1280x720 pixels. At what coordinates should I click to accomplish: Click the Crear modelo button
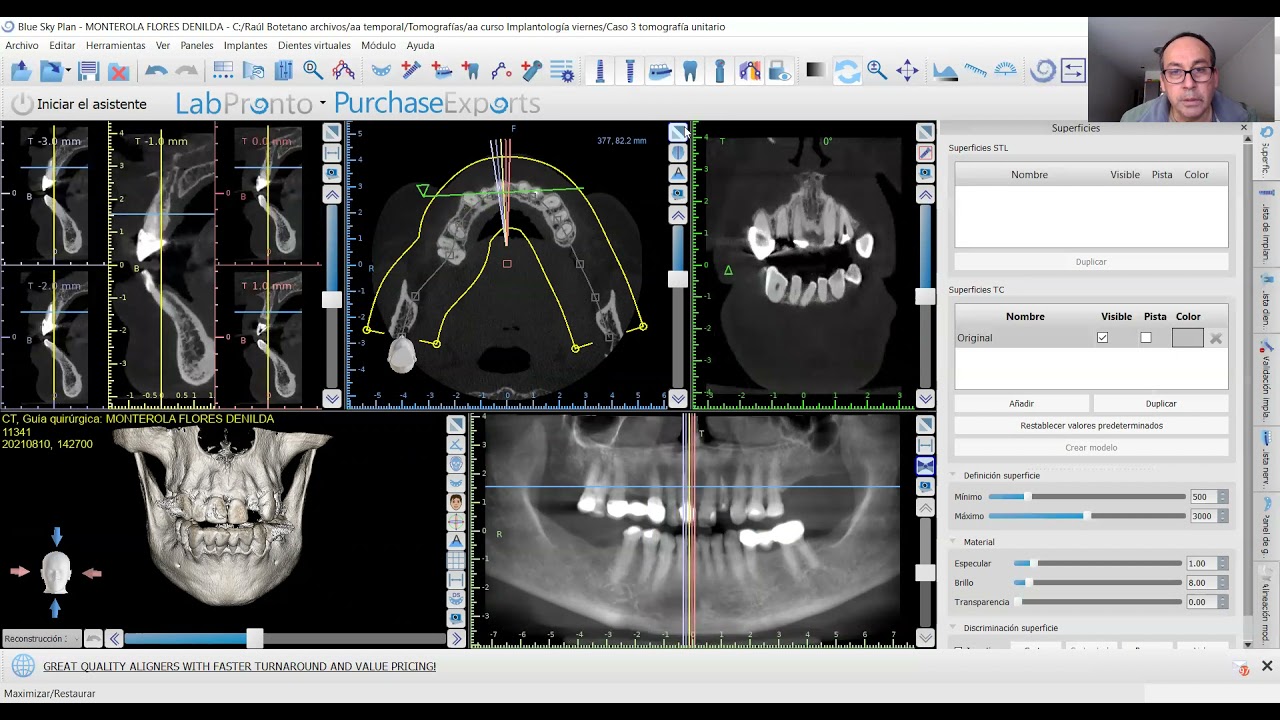point(1091,448)
